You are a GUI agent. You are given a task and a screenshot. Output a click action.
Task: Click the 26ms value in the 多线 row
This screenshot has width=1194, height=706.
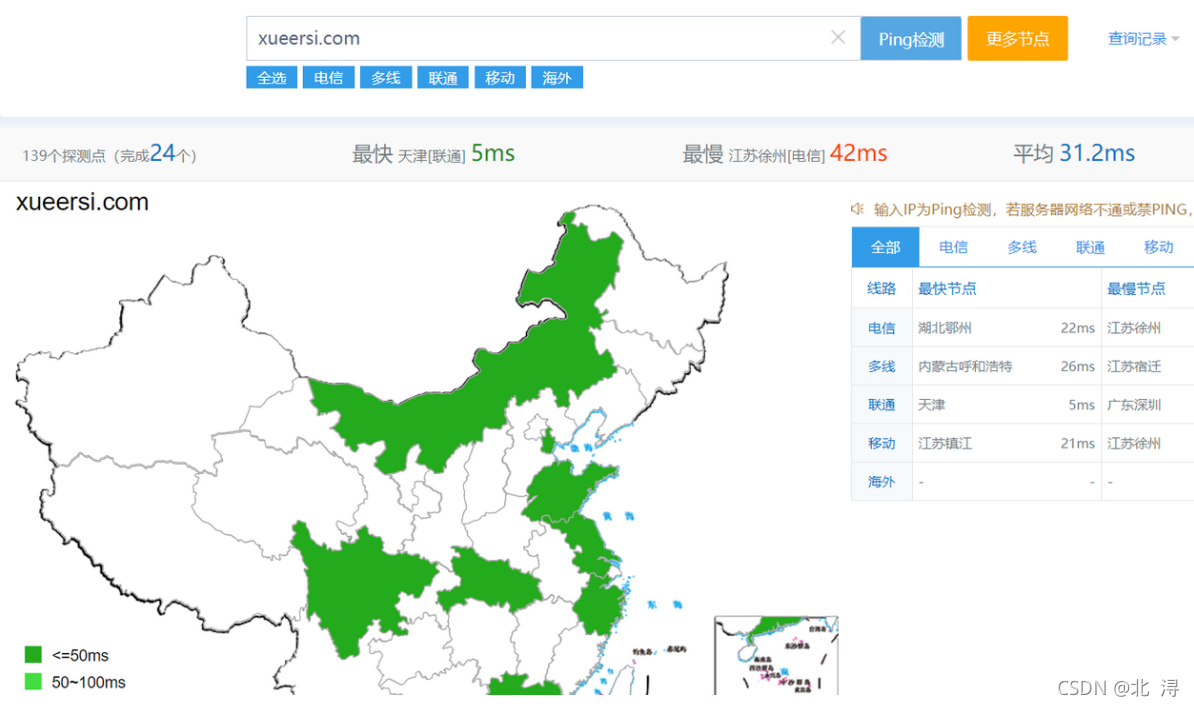tap(1077, 366)
